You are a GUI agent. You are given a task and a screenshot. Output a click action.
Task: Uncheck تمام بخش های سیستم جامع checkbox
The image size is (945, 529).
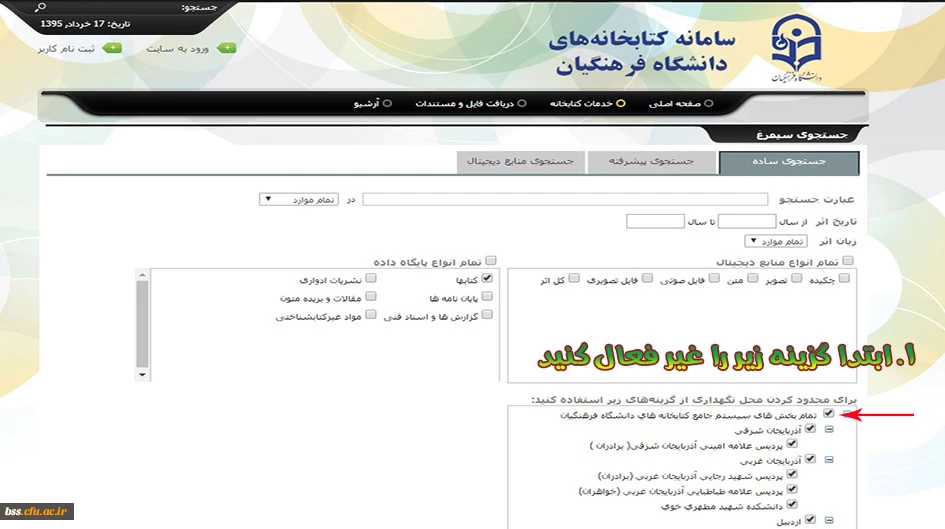(x=828, y=413)
